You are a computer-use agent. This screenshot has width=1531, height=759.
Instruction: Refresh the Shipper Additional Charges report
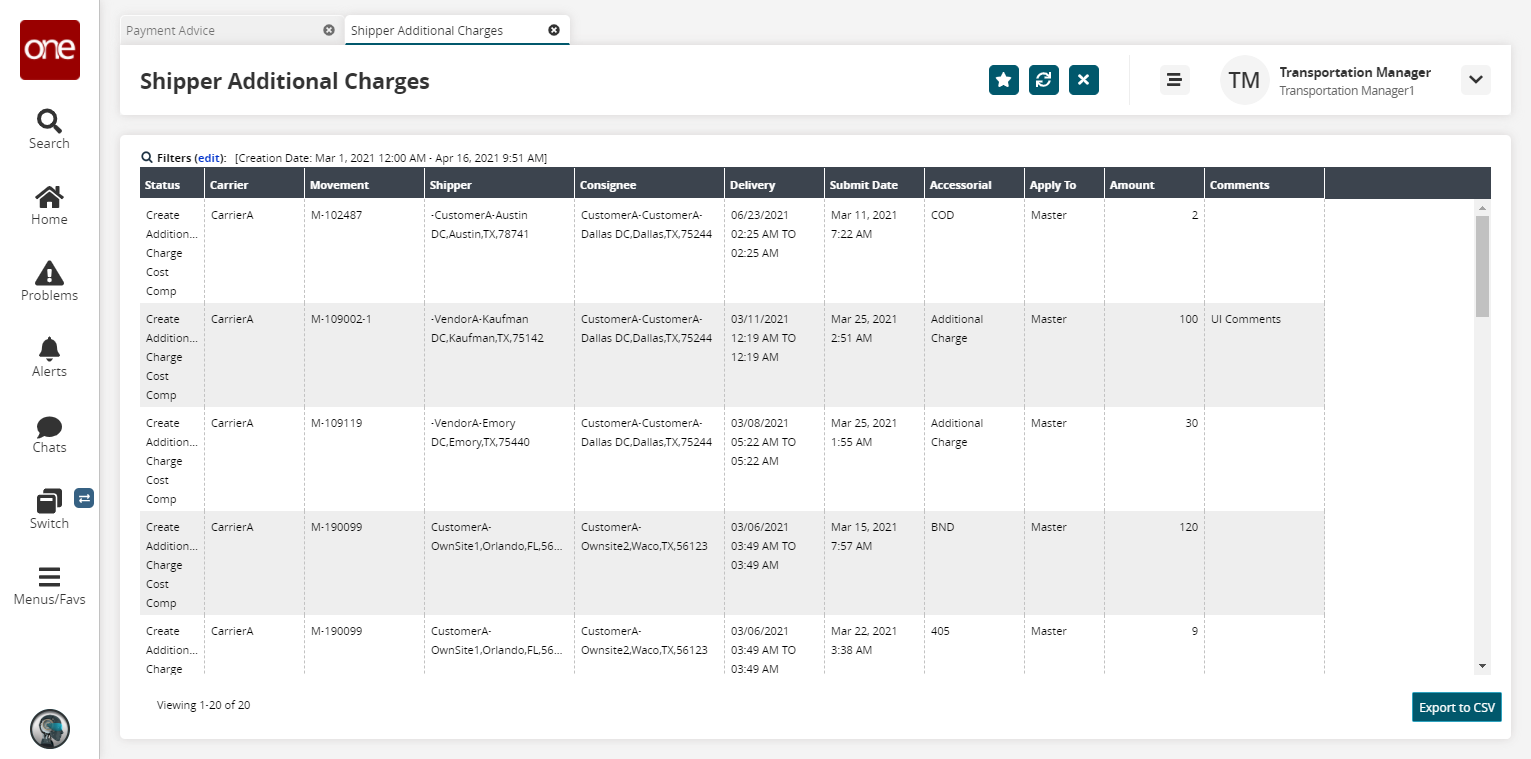pyautogui.click(x=1044, y=80)
